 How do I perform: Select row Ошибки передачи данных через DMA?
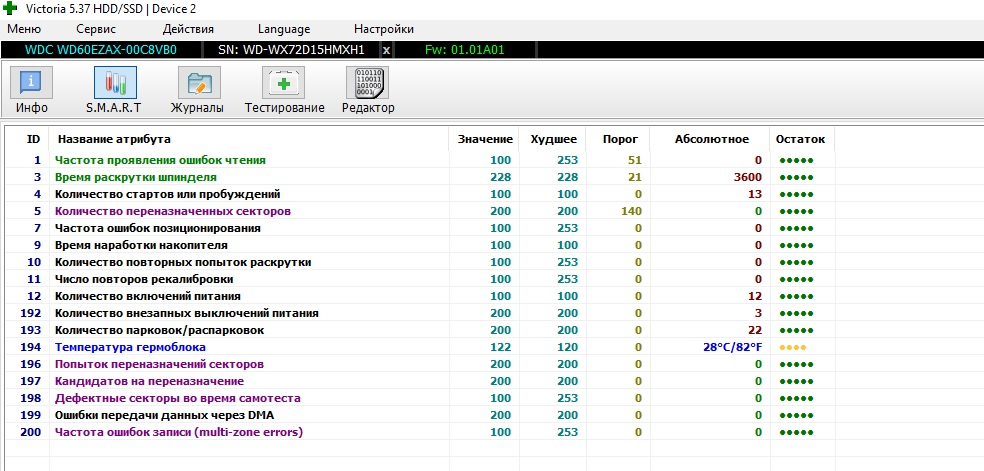click(x=419, y=415)
